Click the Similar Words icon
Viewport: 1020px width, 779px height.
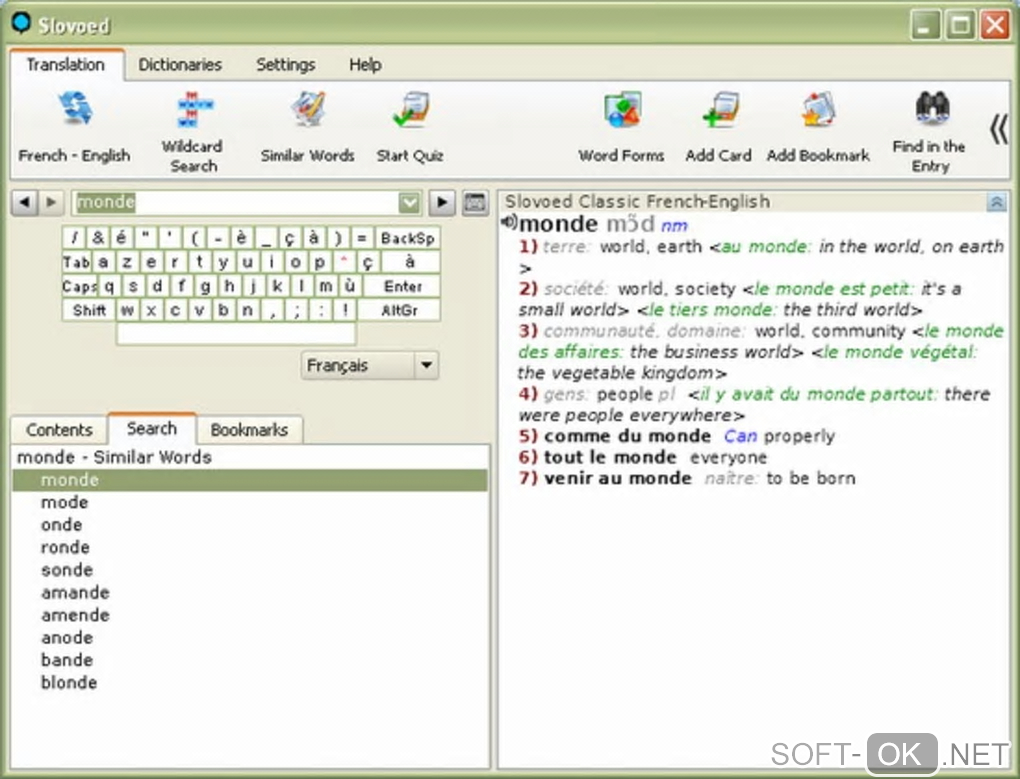(x=308, y=109)
